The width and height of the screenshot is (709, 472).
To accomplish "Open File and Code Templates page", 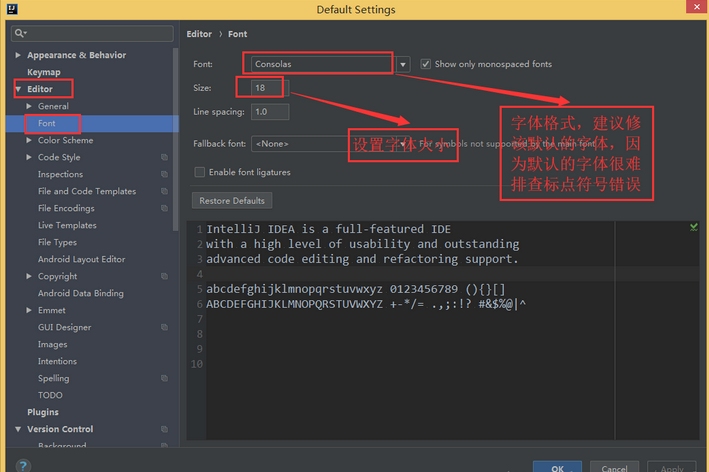I will click(87, 191).
